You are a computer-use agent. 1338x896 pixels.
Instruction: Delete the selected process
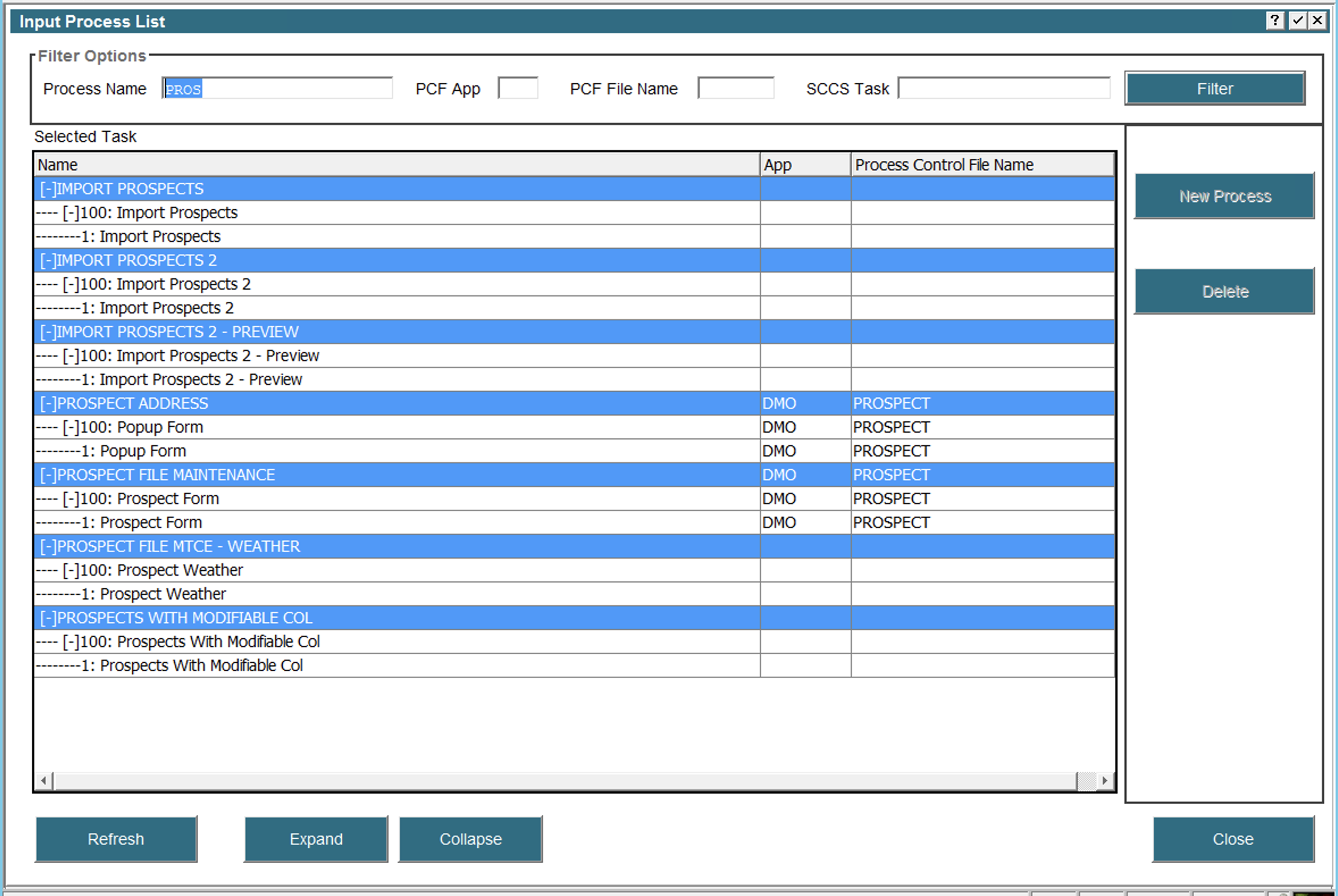pos(1224,291)
